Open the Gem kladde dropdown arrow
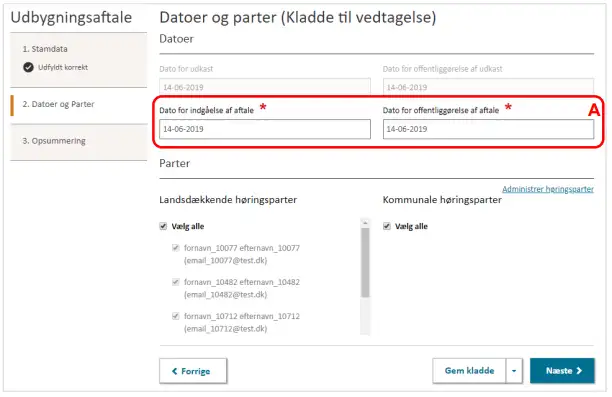 [x=514, y=370]
